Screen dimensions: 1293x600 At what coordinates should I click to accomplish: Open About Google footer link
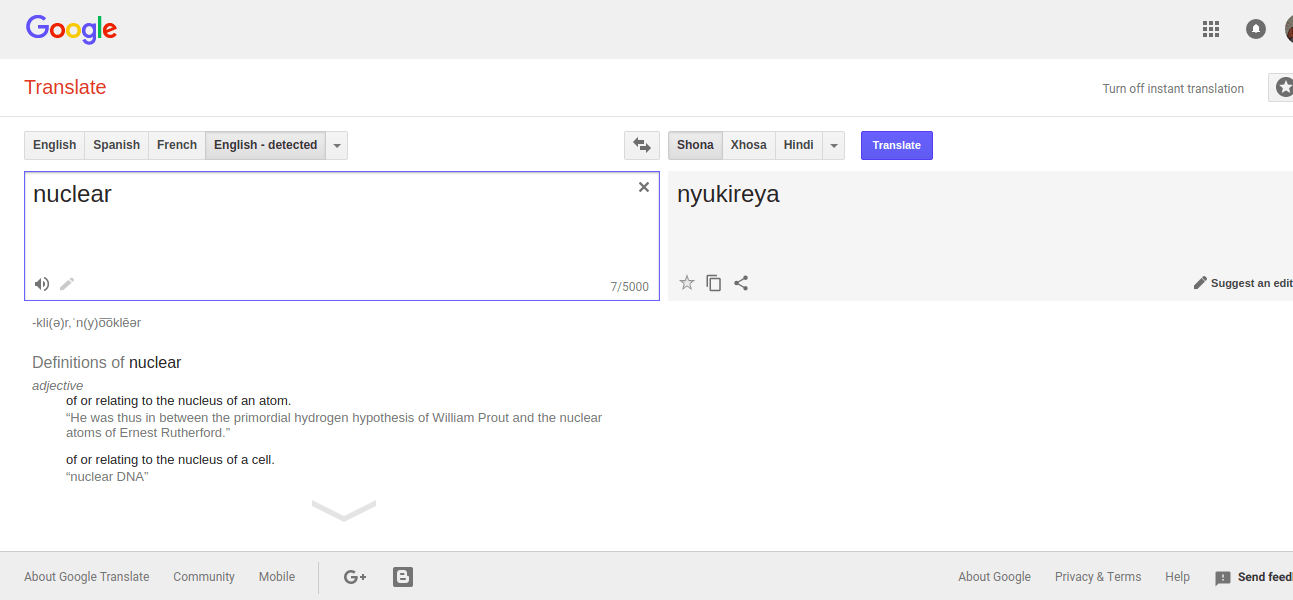point(994,577)
